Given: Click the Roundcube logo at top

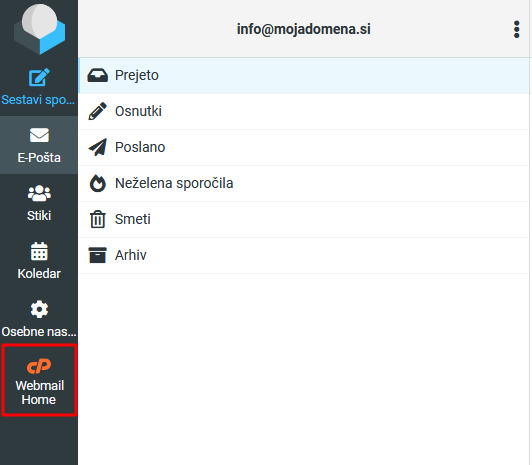Looking at the screenshot, I should 39,29.
